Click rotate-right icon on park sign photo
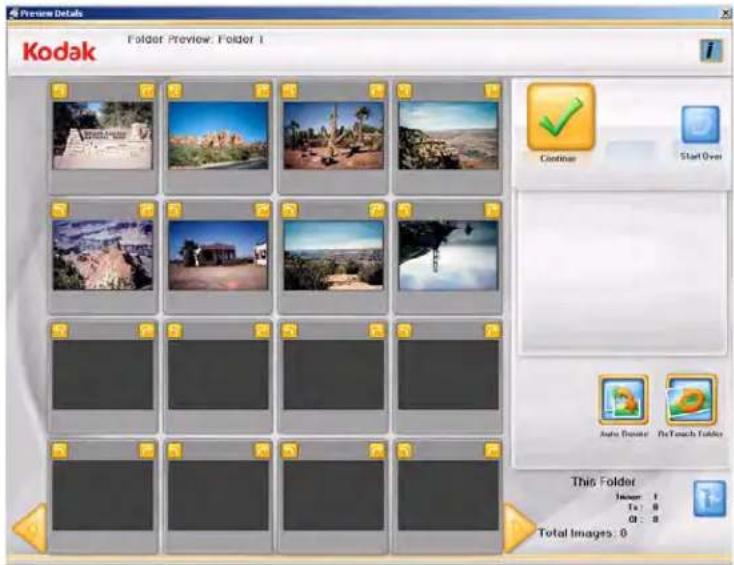Screen dimensions: 734x565 pos(147,91)
